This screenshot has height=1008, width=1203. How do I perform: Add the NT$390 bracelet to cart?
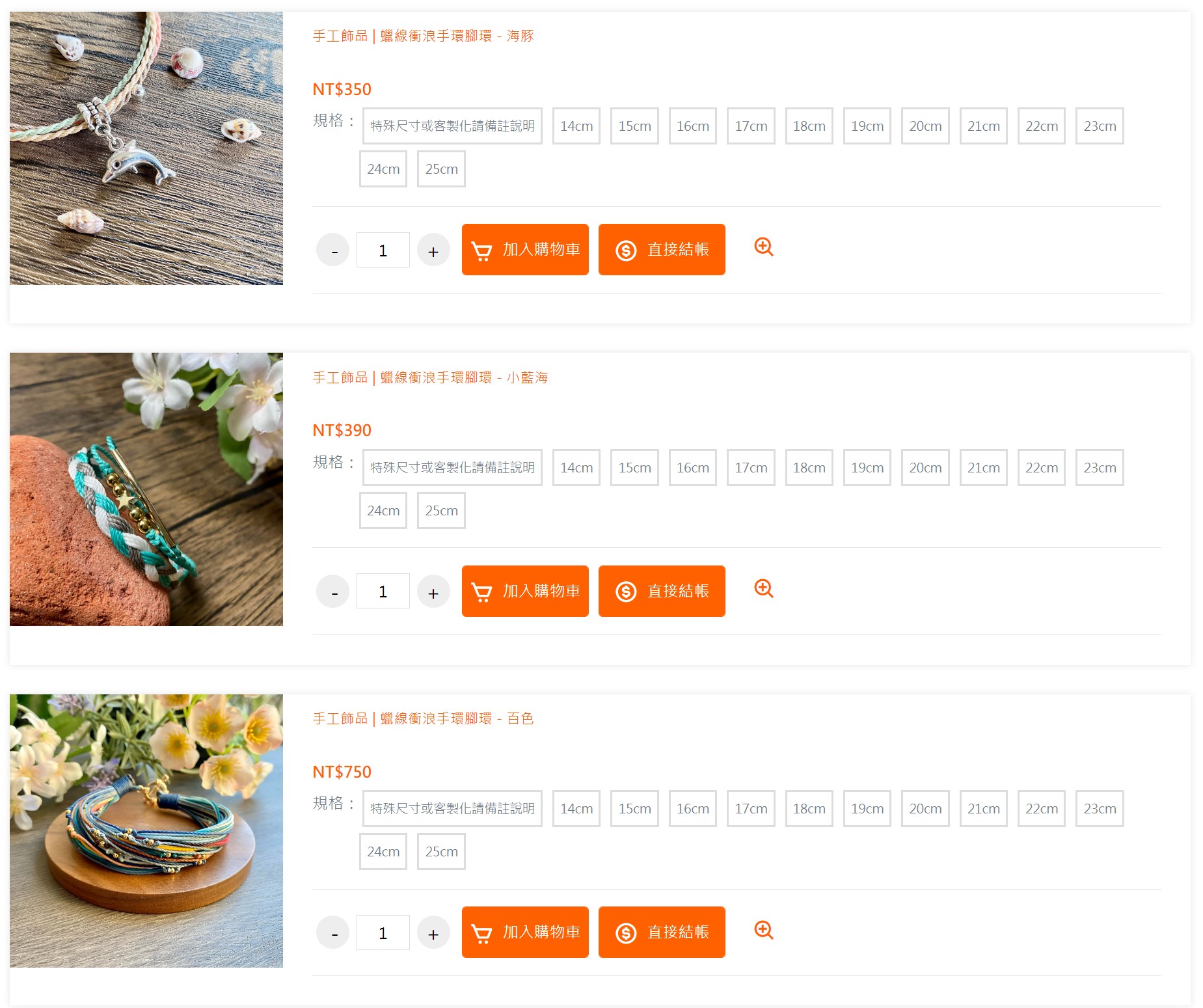[525, 591]
